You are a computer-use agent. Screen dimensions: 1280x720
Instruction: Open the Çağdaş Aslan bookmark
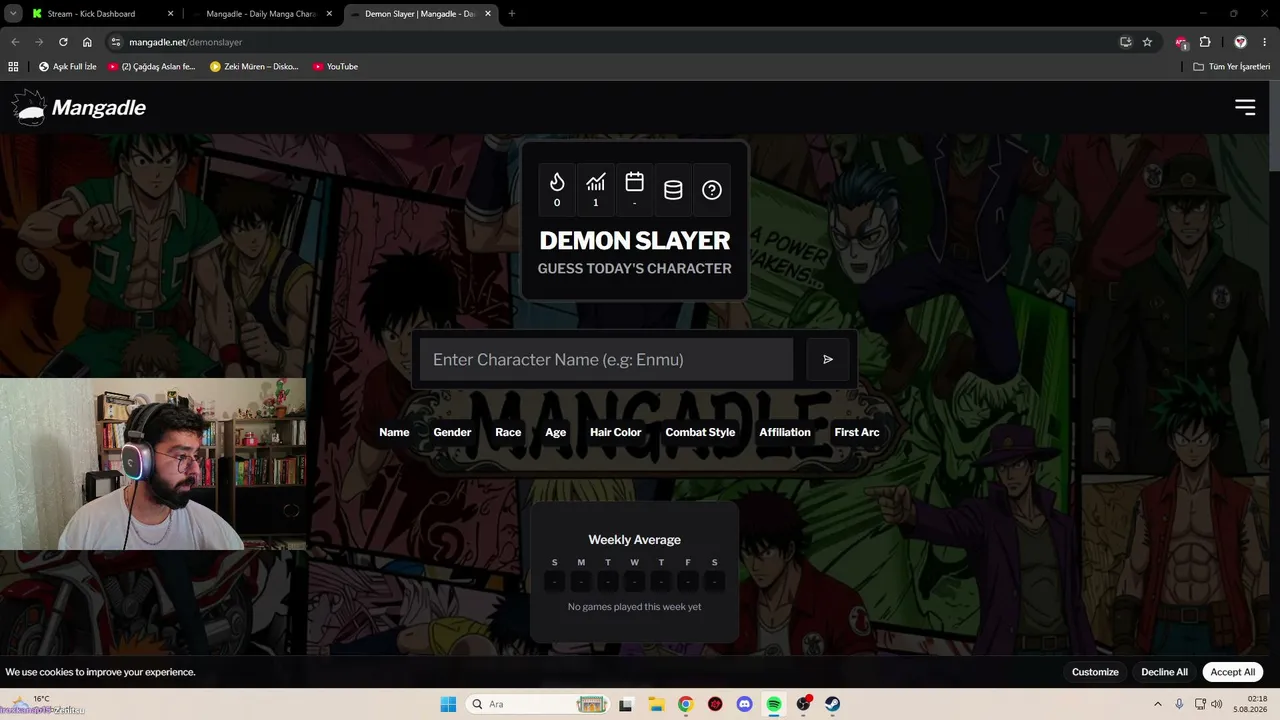(x=152, y=66)
